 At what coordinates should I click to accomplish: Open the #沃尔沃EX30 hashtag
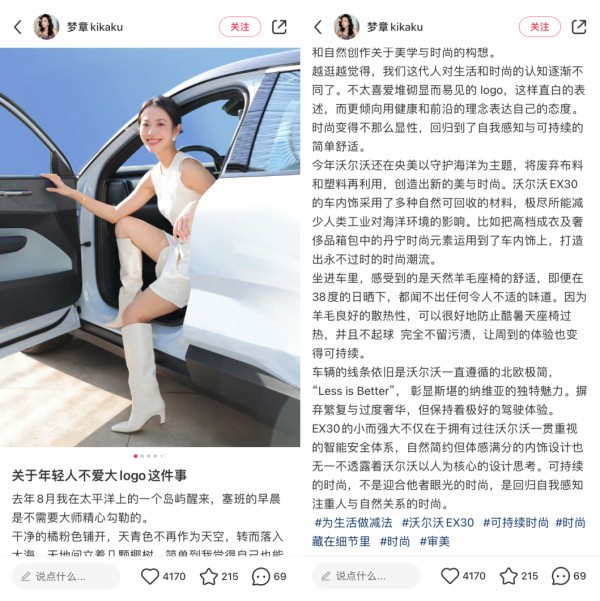437,523
